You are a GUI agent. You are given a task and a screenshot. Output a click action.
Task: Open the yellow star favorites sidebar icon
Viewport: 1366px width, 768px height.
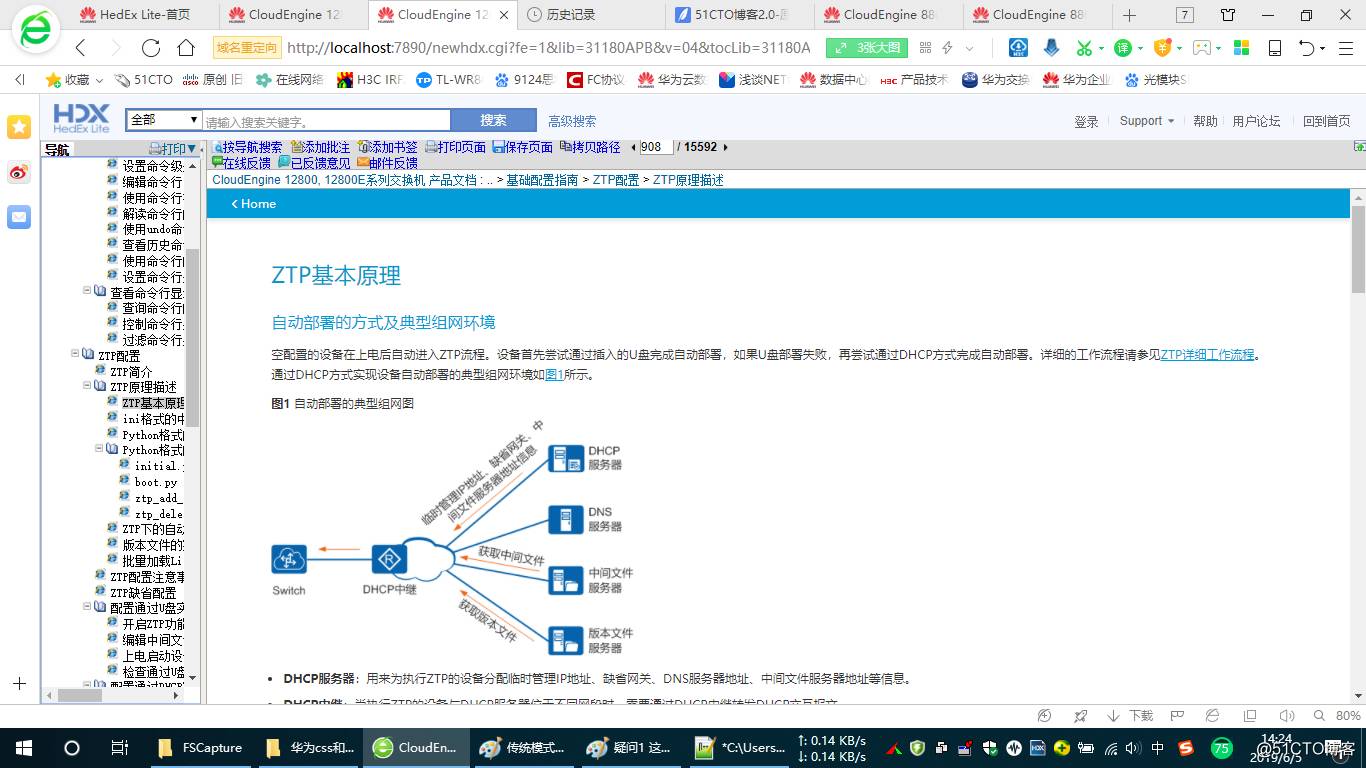tap(19, 126)
